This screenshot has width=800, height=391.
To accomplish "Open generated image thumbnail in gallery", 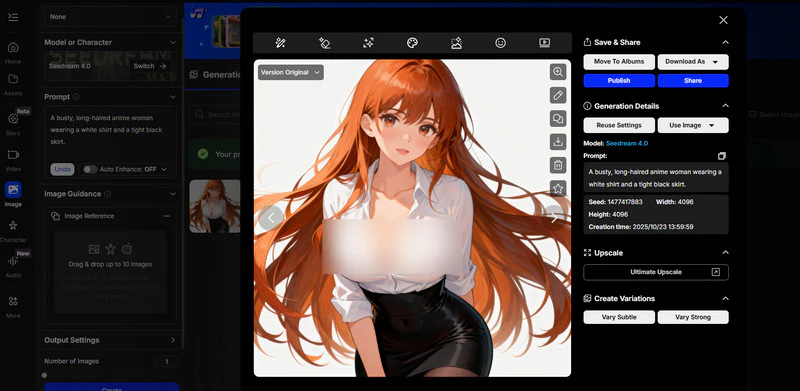I will click(214, 206).
